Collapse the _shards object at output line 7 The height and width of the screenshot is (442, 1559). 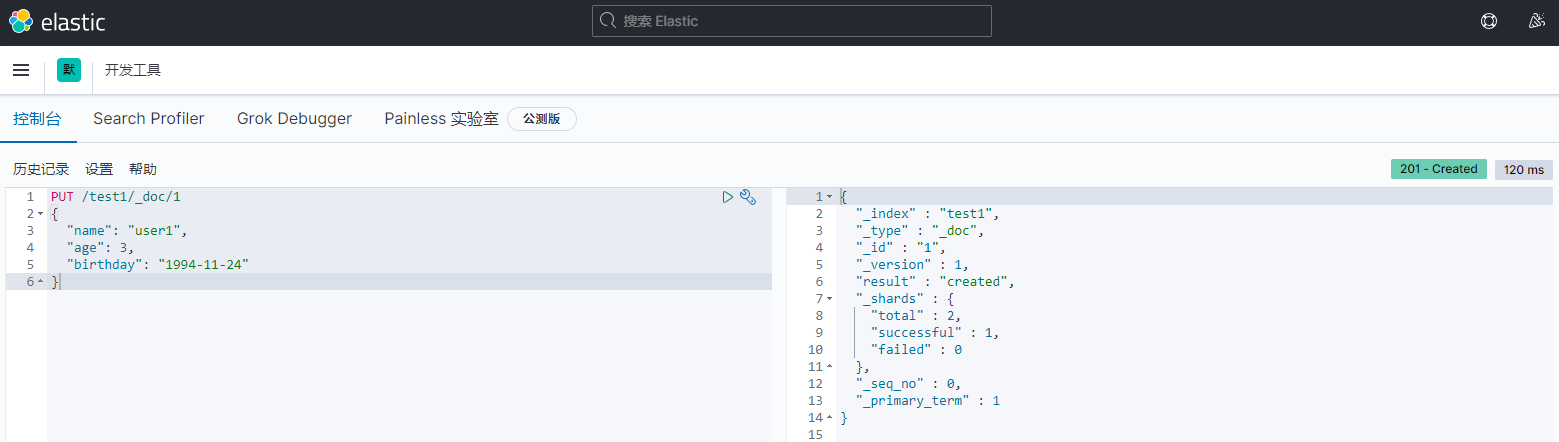click(830, 299)
